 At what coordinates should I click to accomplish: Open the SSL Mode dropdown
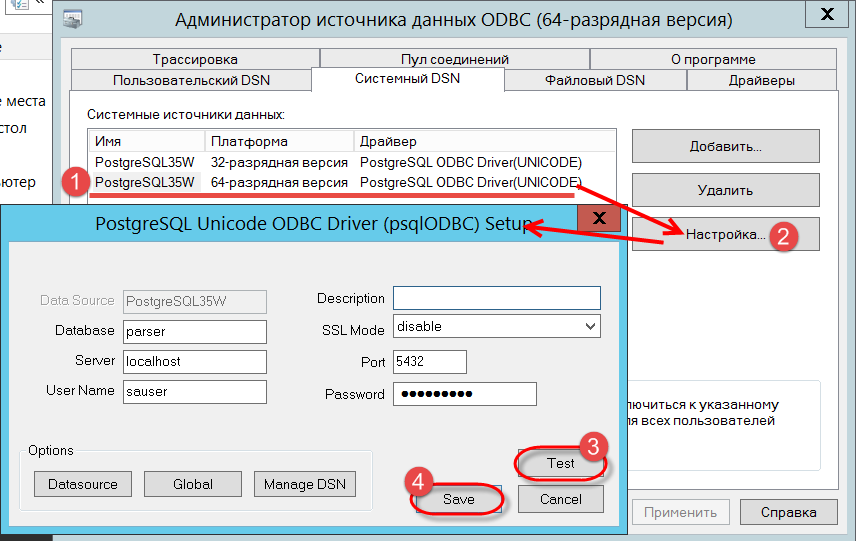pyautogui.click(x=496, y=326)
